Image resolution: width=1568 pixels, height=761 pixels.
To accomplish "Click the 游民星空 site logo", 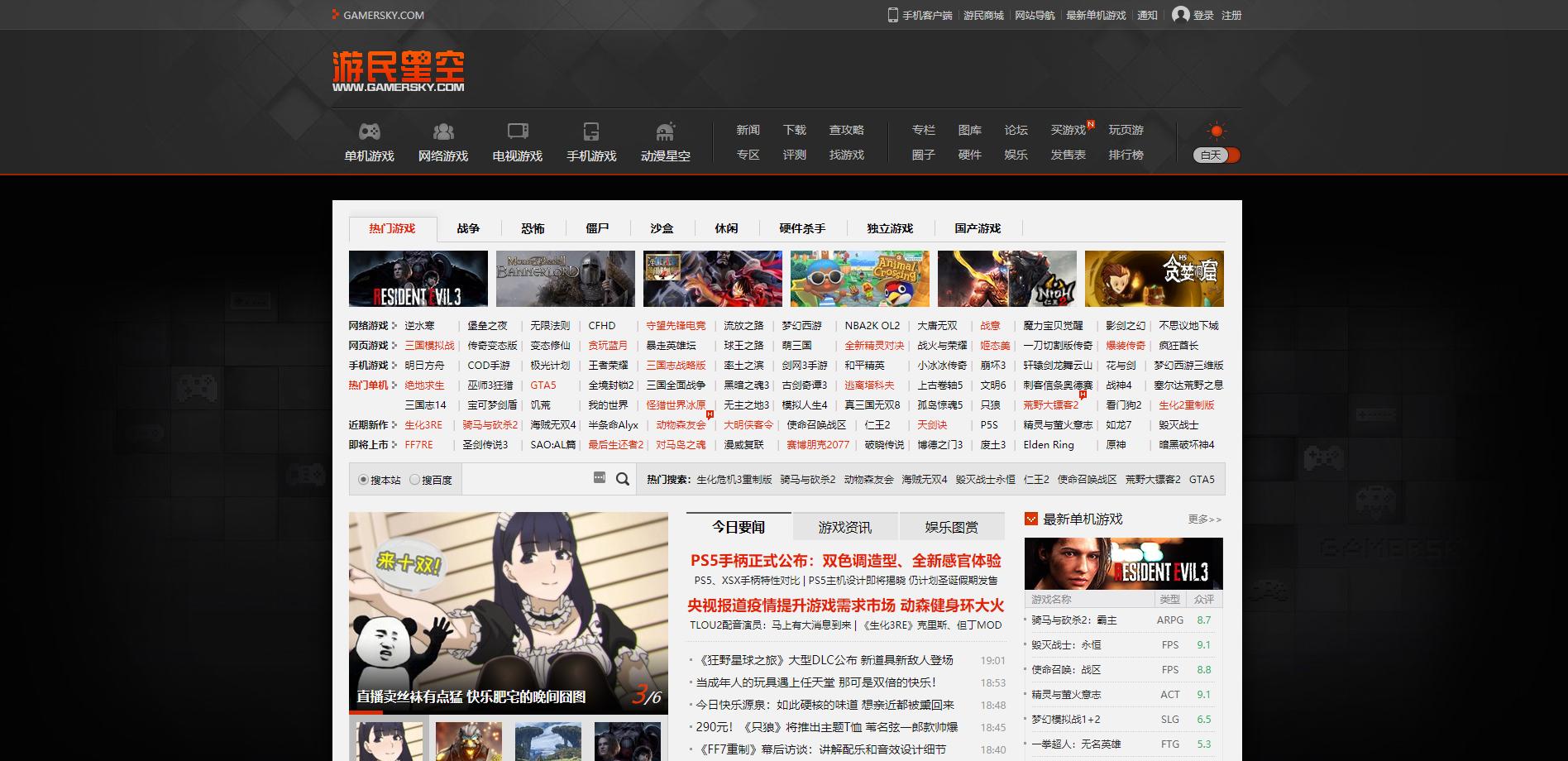I will coord(398,71).
